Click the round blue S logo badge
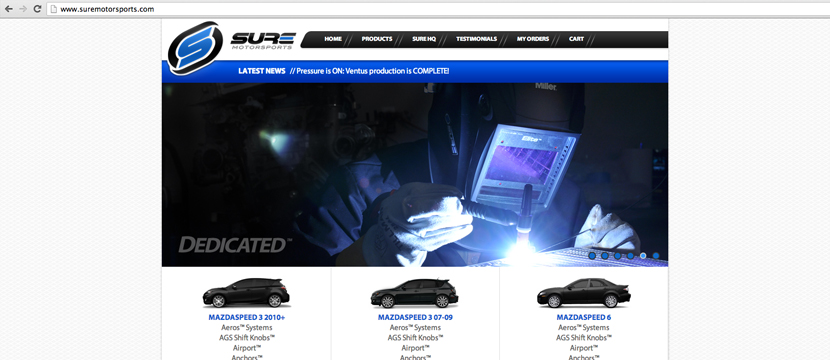The height and width of the screenshot is (360, 830). tap(194, 48)
